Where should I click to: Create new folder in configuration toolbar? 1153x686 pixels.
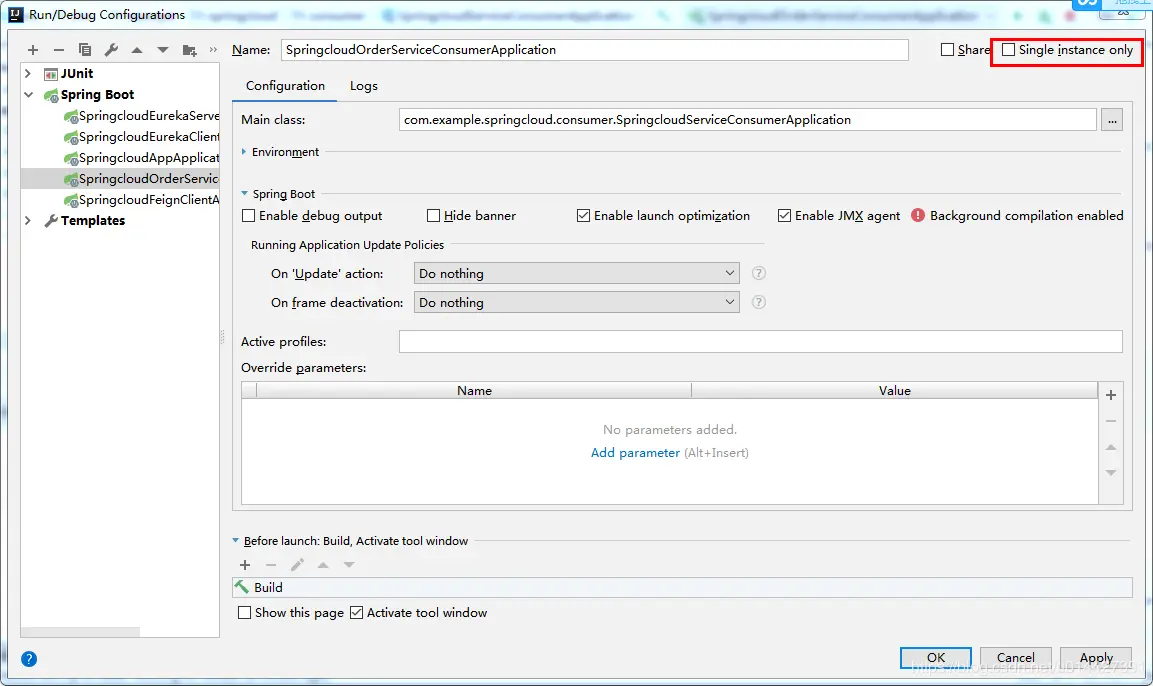(x=189, y=50)
